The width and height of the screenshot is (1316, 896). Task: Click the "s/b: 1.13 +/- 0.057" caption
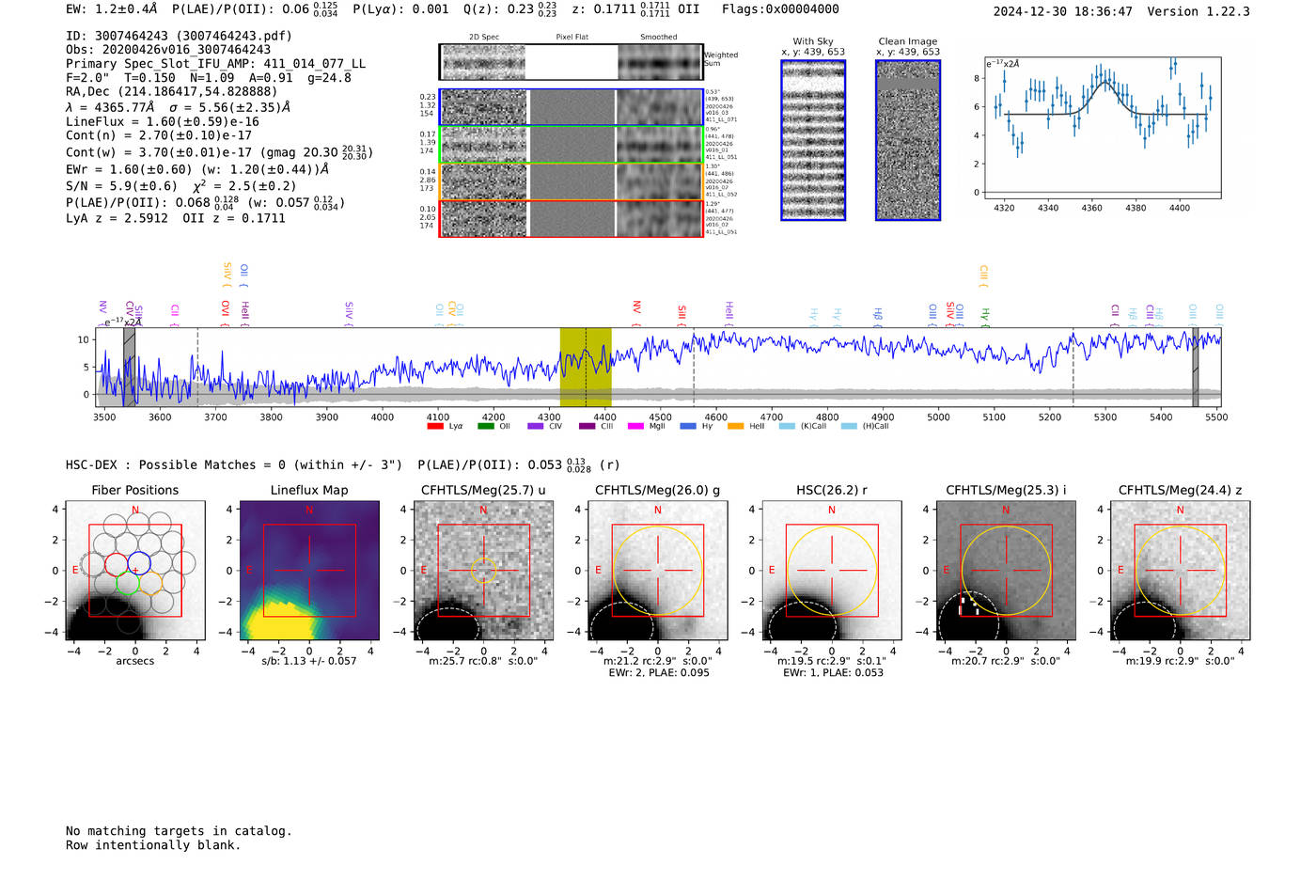pos(309,661)
